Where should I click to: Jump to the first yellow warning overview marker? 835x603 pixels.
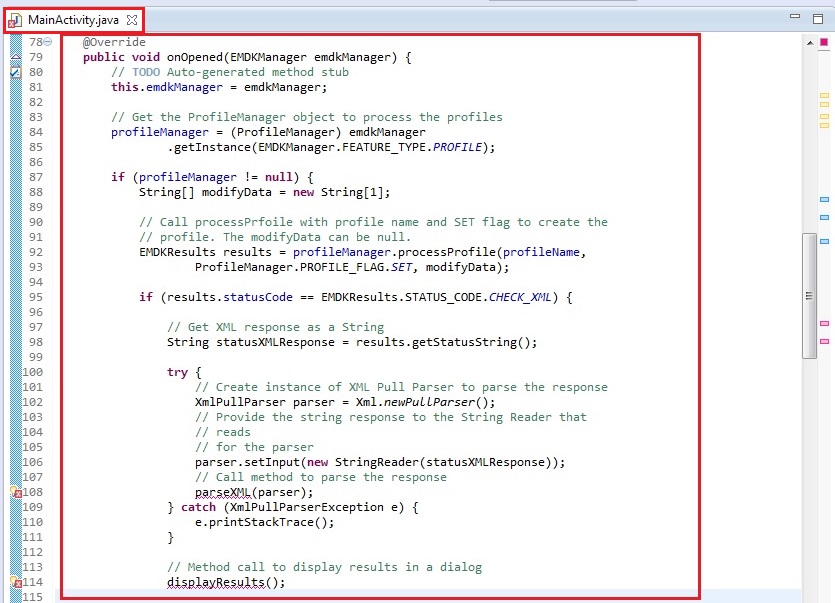[x=825, y=96]
